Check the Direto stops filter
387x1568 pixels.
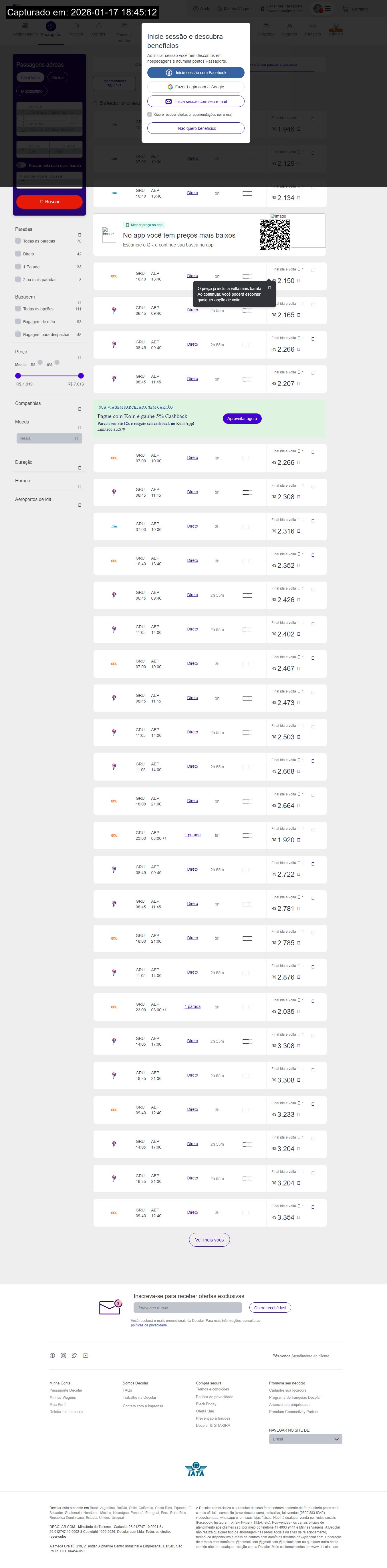pos(18,254)
